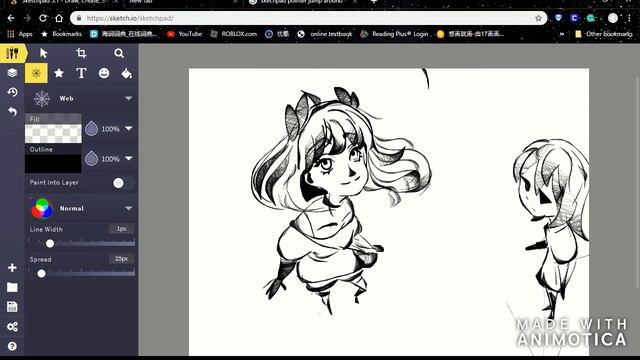Go forward in browser
640x360 pixels.
(x=27, y=18)
